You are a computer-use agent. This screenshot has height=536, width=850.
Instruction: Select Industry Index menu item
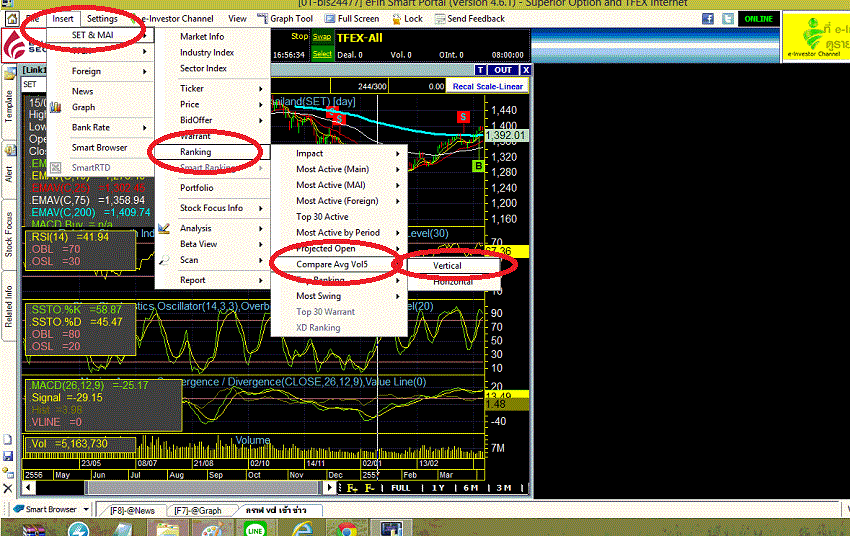(x=212, y=53)
